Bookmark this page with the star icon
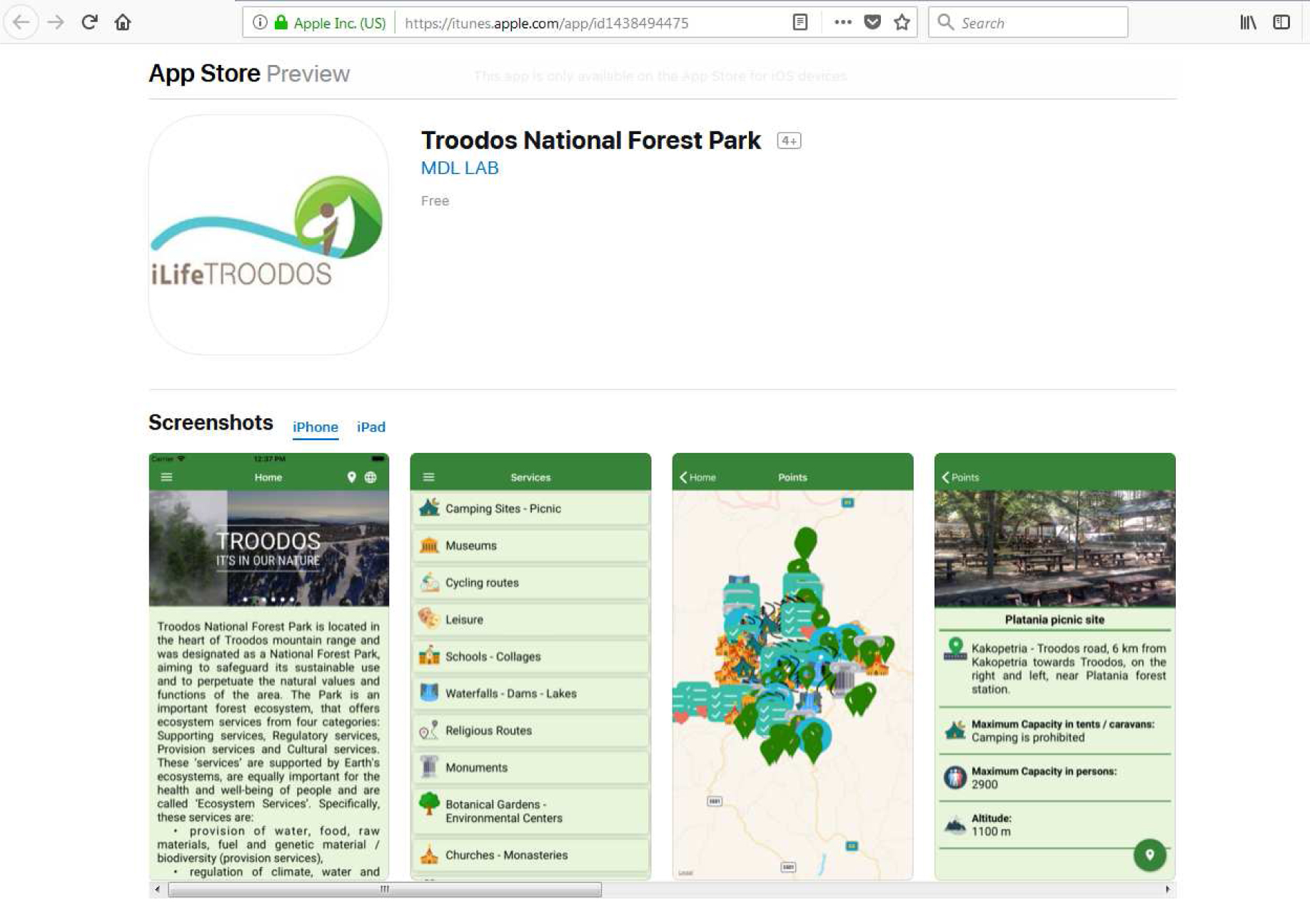1310x924 pixels. (x=902, y=22)
